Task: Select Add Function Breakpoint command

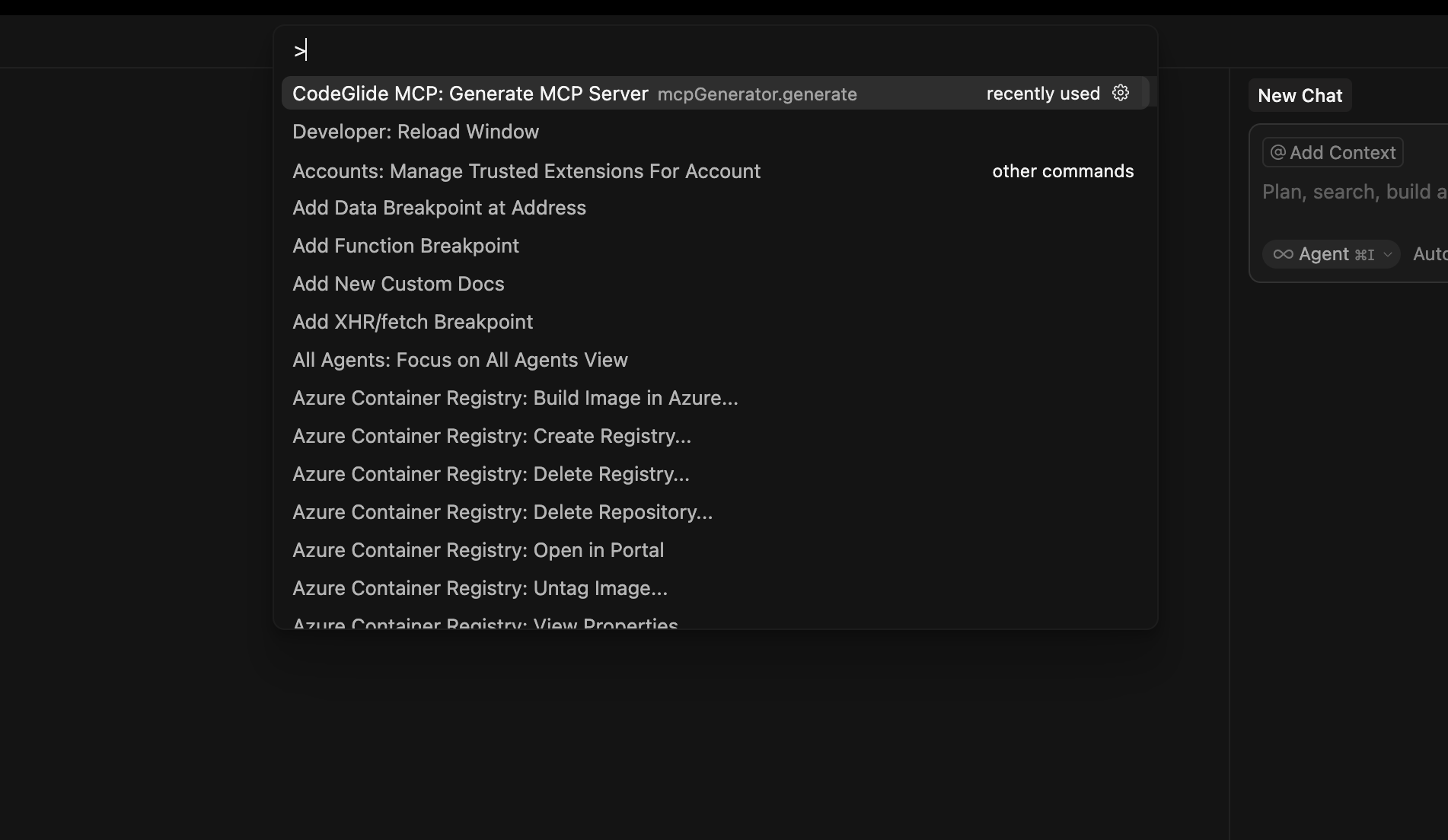Action: point(405,245)
